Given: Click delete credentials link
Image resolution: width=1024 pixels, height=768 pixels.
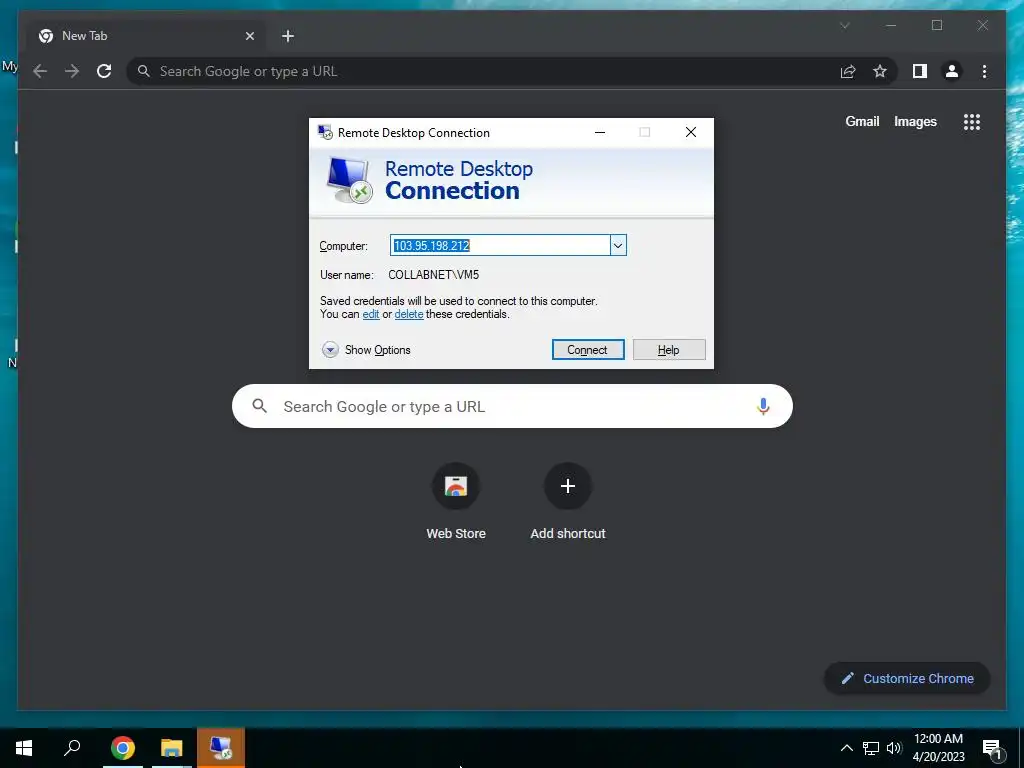Looking at the screenshot, I should click(x=409, y=314).
